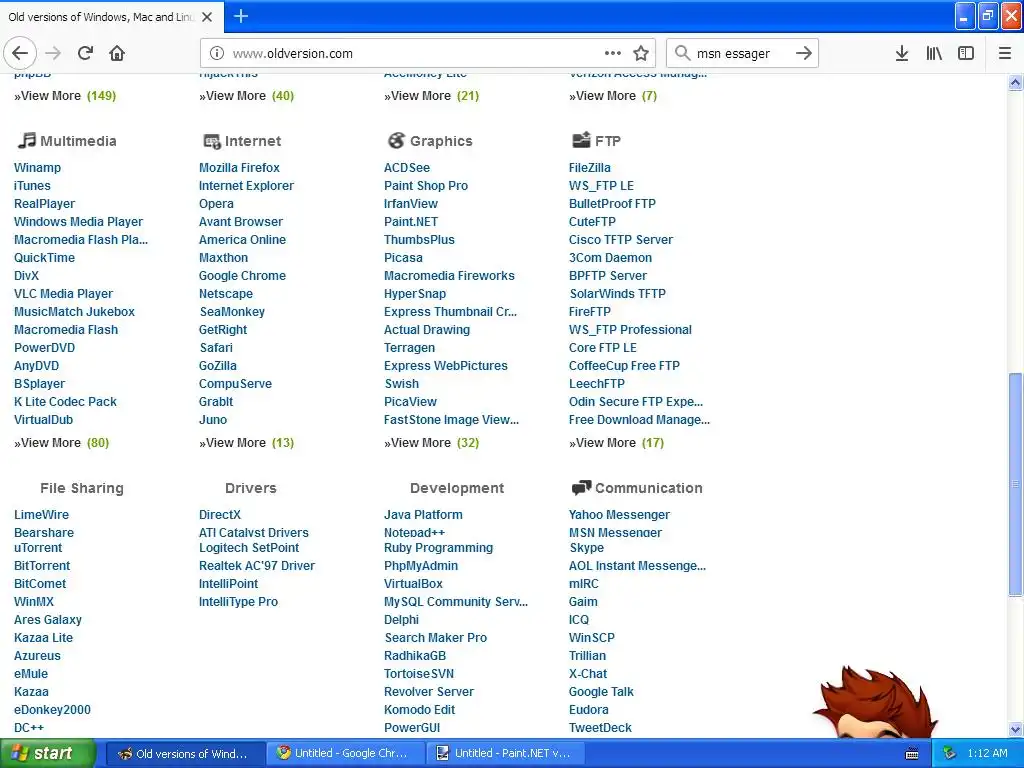Show site information icon in address bar
1024x768 pixels.
[217, 54]
